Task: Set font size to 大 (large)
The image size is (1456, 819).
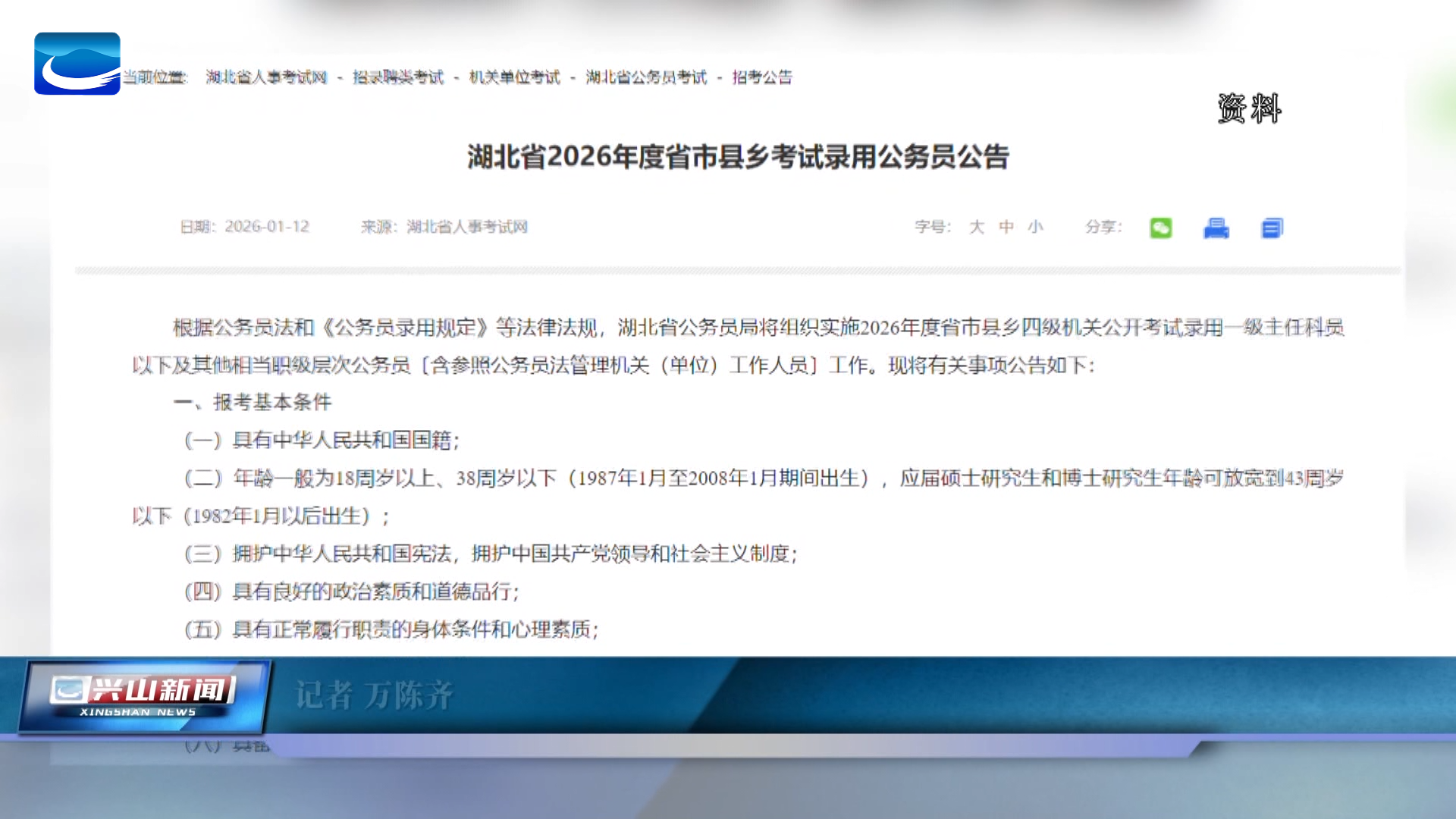Action: point(977,227)
